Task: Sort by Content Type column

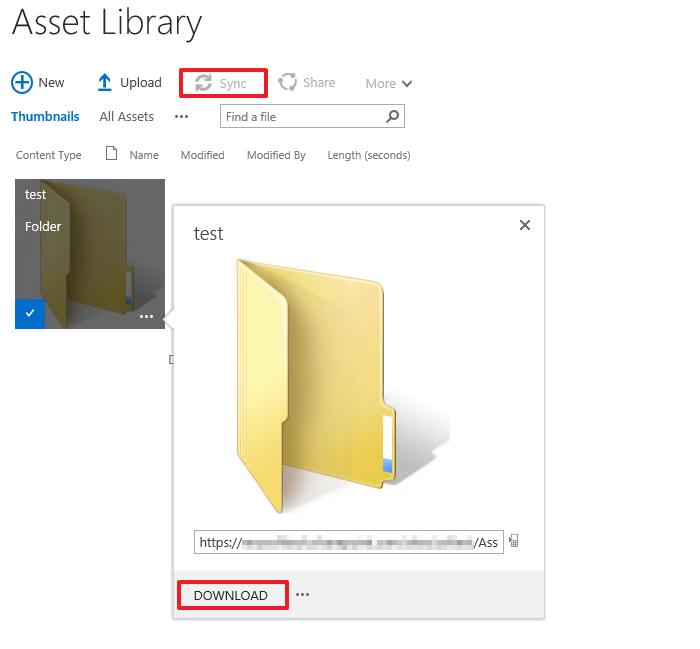Action: tap(49, 155)
